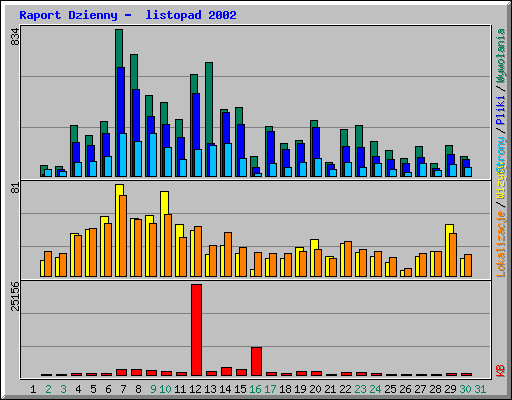This screenshot has height=400, width=512.
Task: Click day label '26' on the x-axis
Action: tap(405, 389)
